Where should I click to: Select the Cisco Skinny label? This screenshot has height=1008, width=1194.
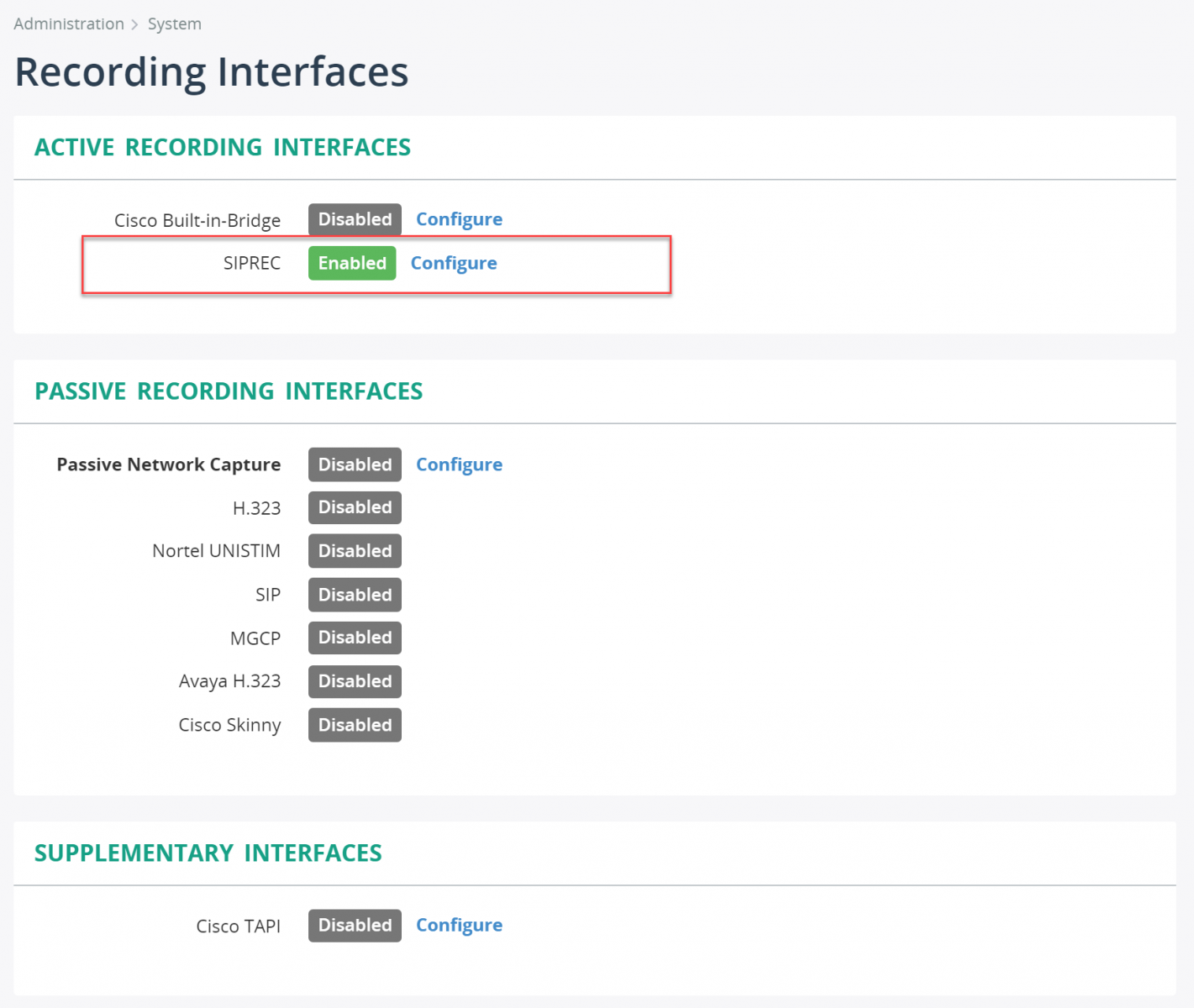pyautogui.click(x=230, y=725)
